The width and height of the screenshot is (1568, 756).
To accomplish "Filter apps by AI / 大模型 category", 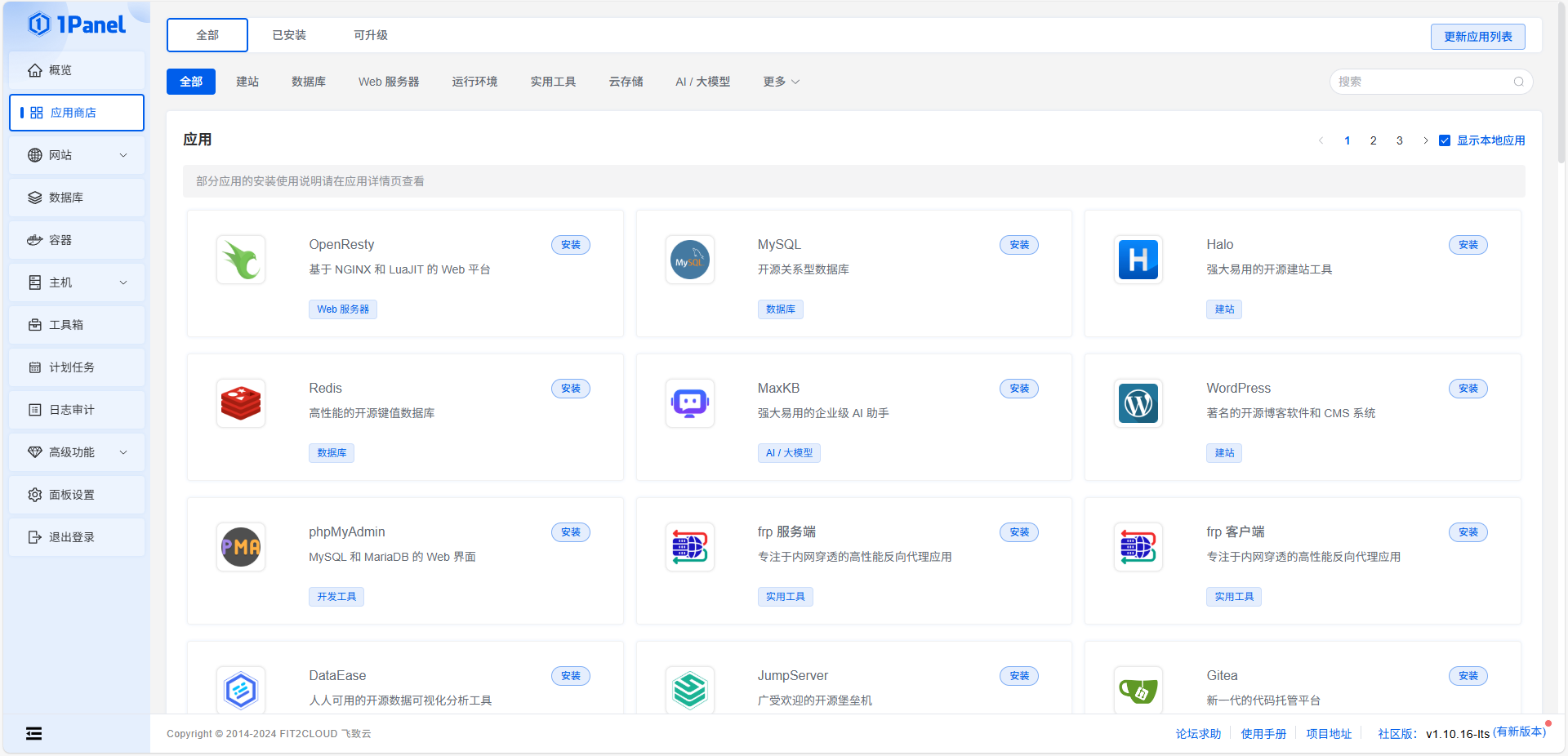I will point(703,82).
